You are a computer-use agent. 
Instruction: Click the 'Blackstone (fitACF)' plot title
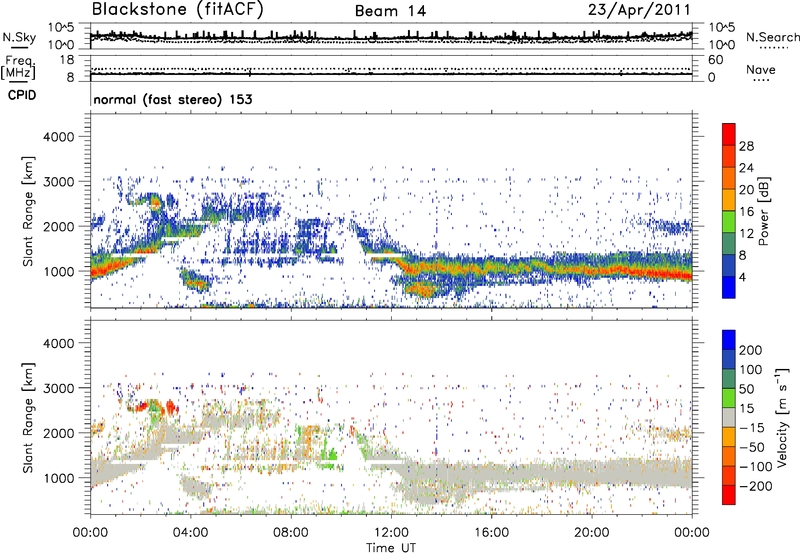point(178,10)
